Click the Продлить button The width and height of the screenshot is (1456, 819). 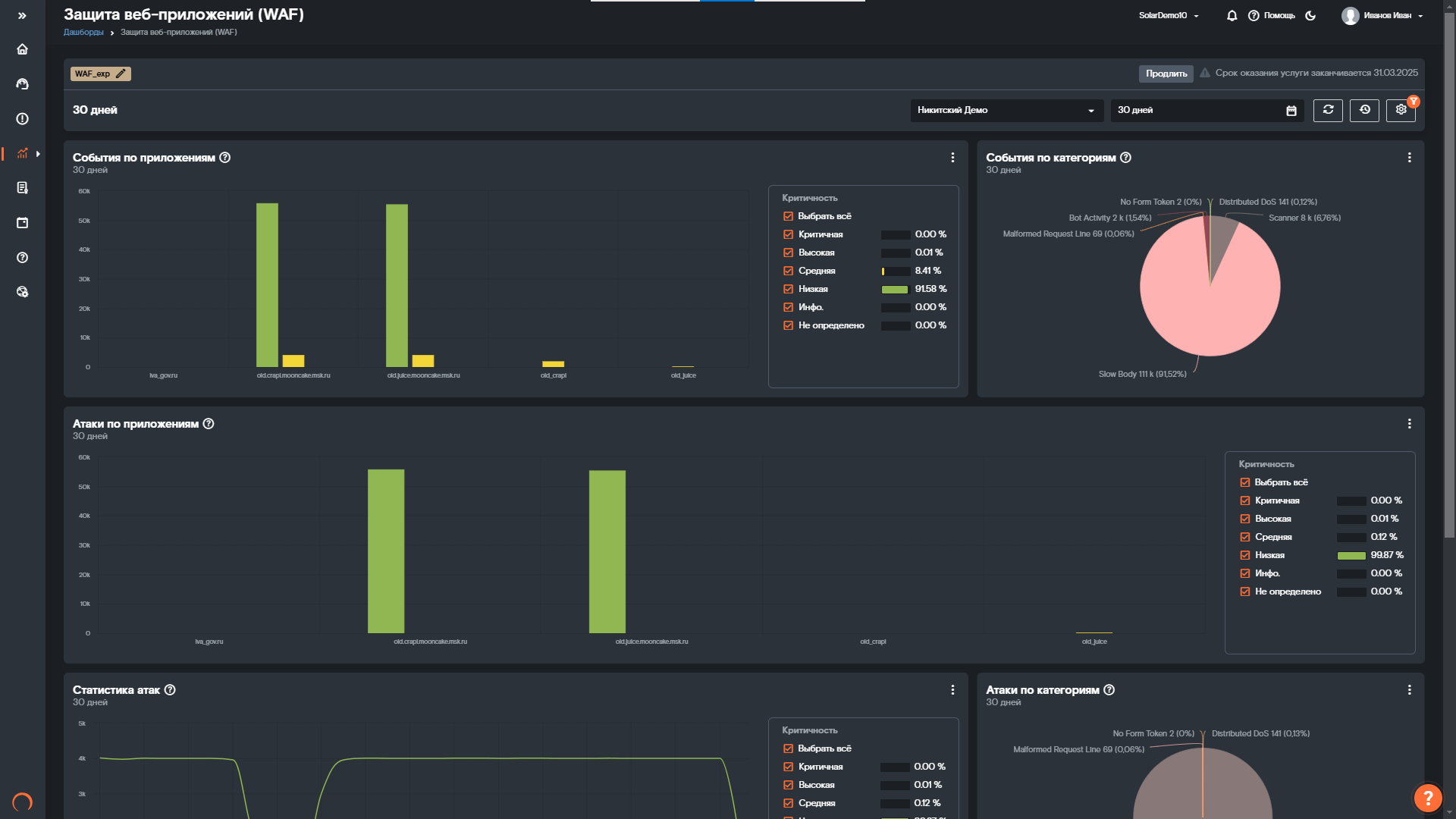tap(1166, 74)
